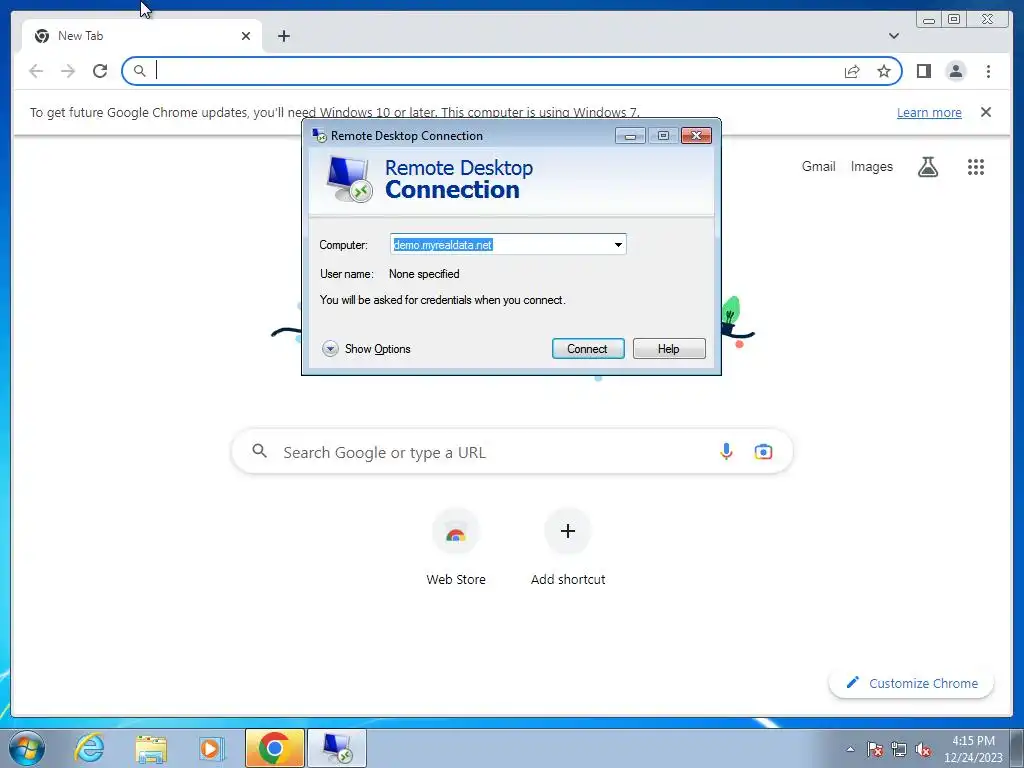Expand Show Options in Remote Desktop

pos(366,349)
